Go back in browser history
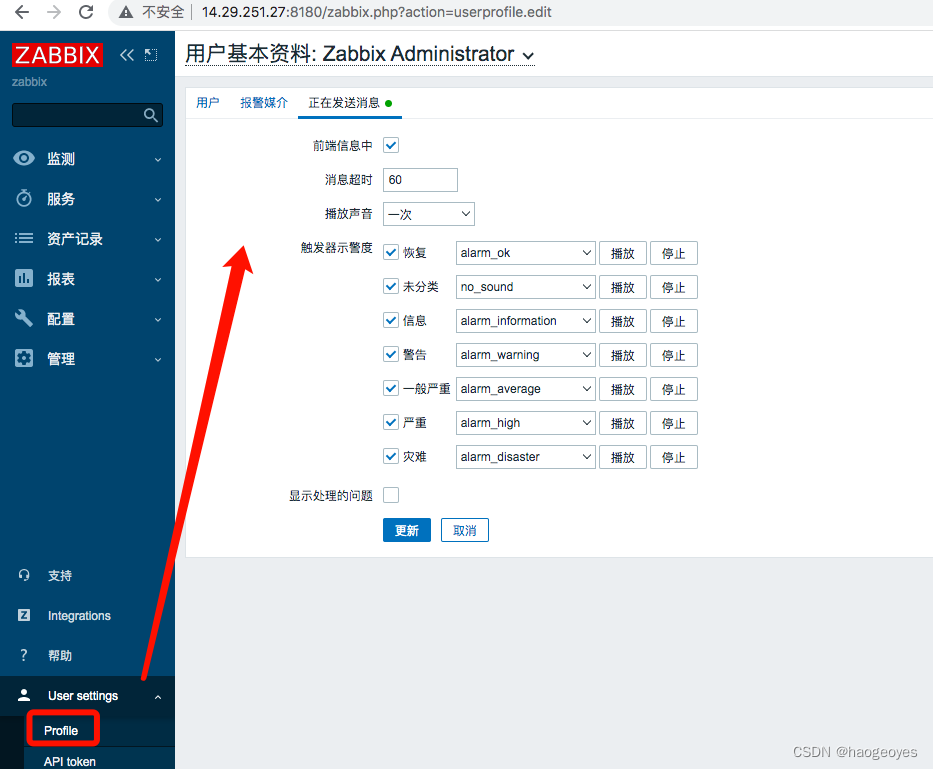Screen dimensions: 933x769 22,12
